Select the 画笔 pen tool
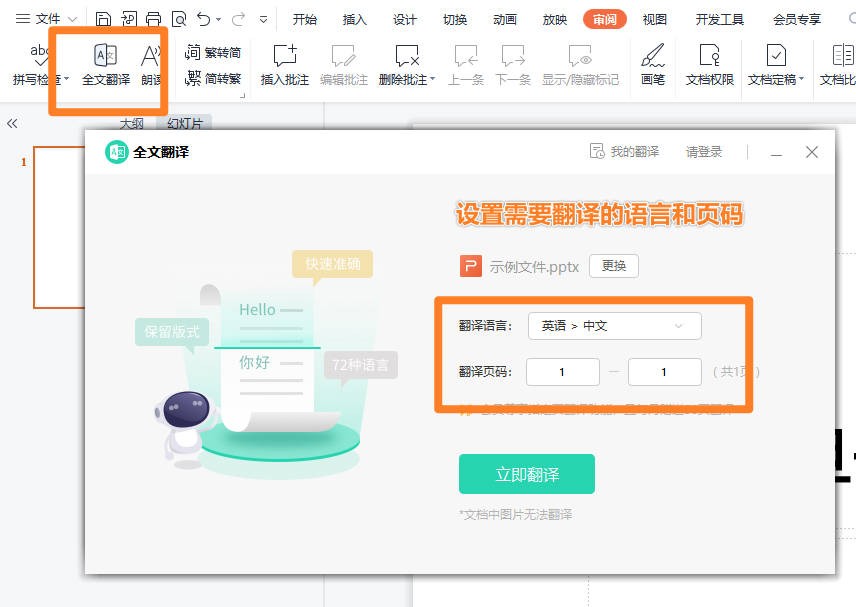The width and height of the screenshot is (856, 607). [x=653, y=65]
